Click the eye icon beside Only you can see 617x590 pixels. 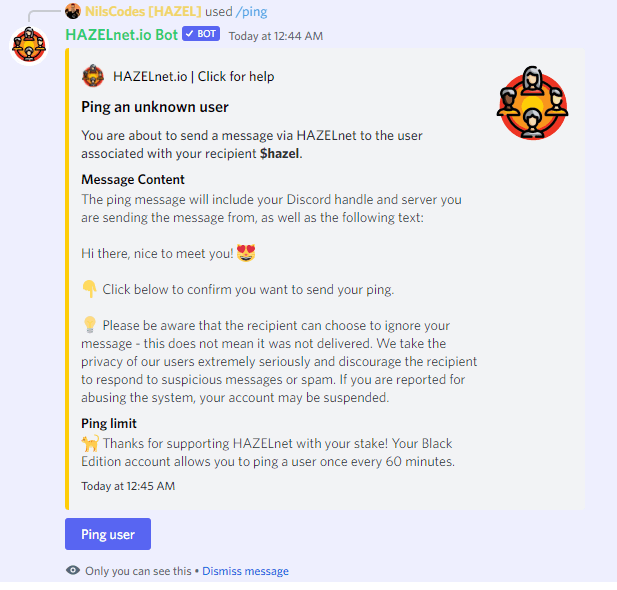73,570
